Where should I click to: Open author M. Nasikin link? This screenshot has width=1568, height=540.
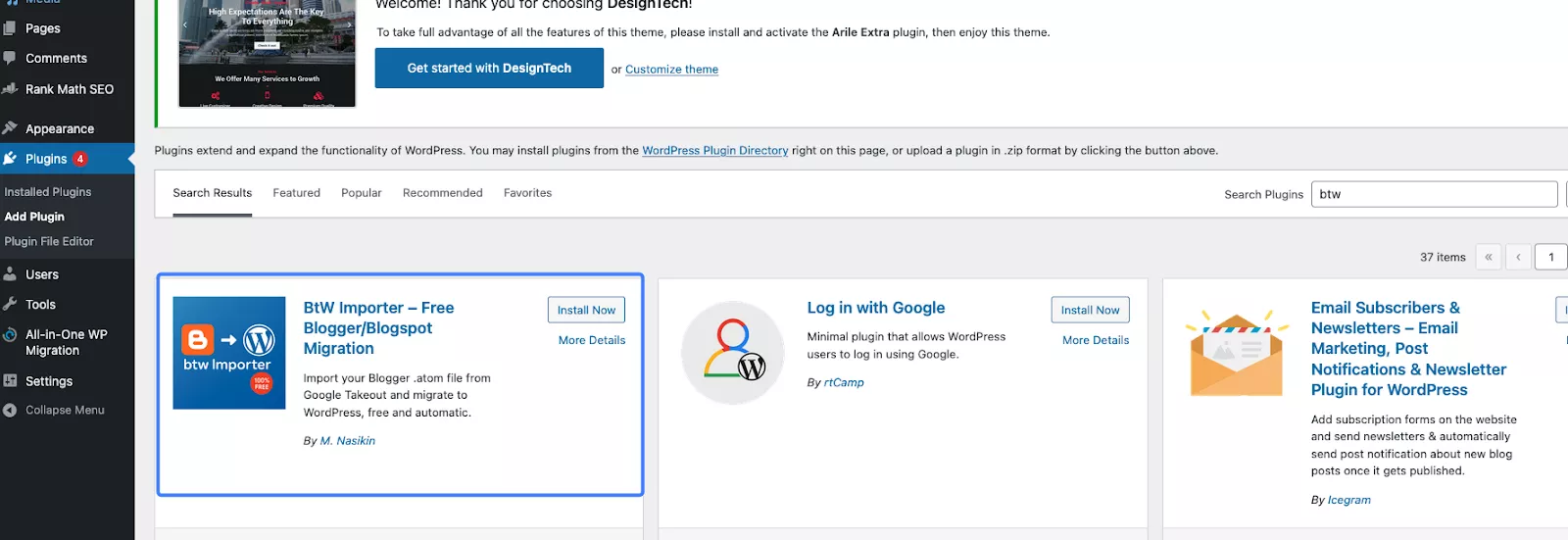point(348,441)
